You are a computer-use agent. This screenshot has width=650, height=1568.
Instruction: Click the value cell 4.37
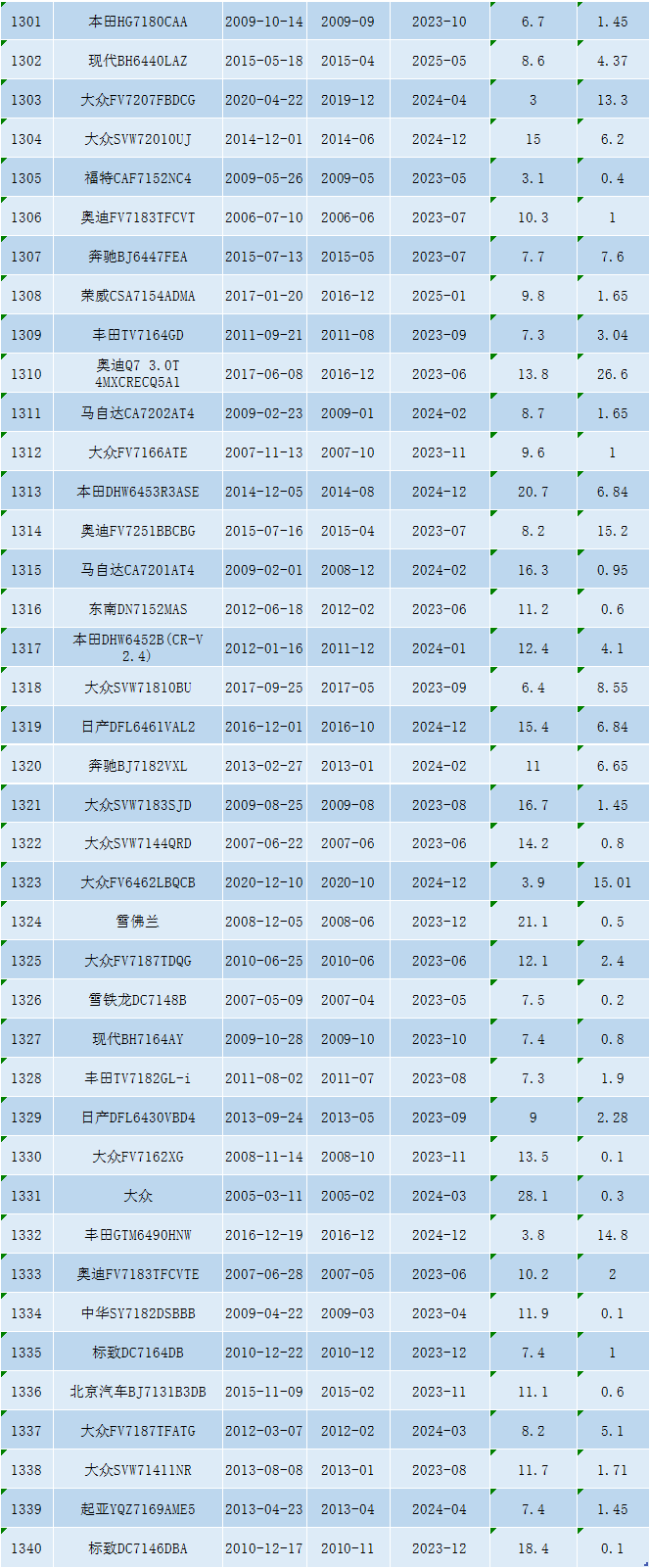[613, 61]
